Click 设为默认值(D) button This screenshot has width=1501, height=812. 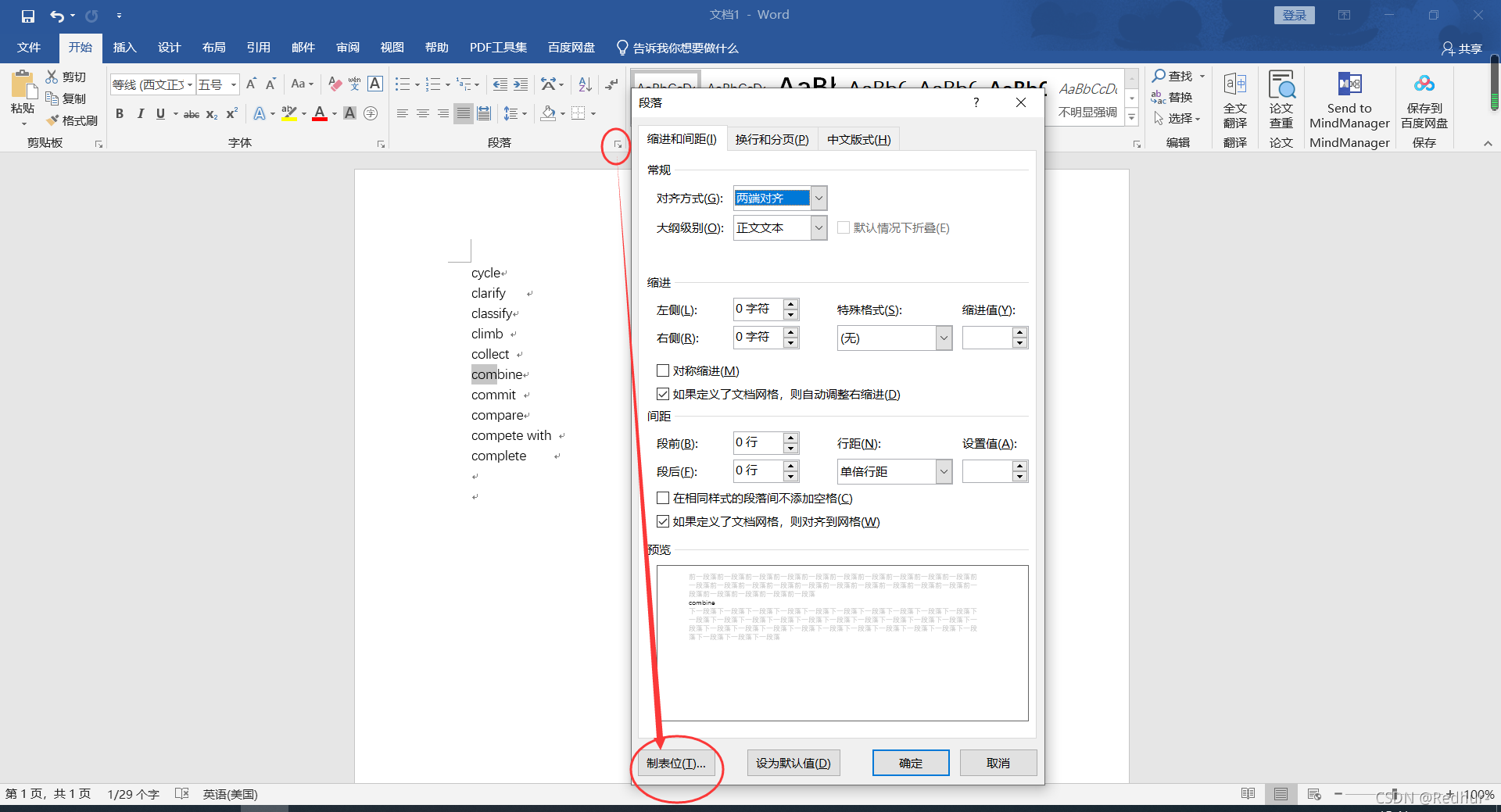pyautogui.click(x=793, y=763)
